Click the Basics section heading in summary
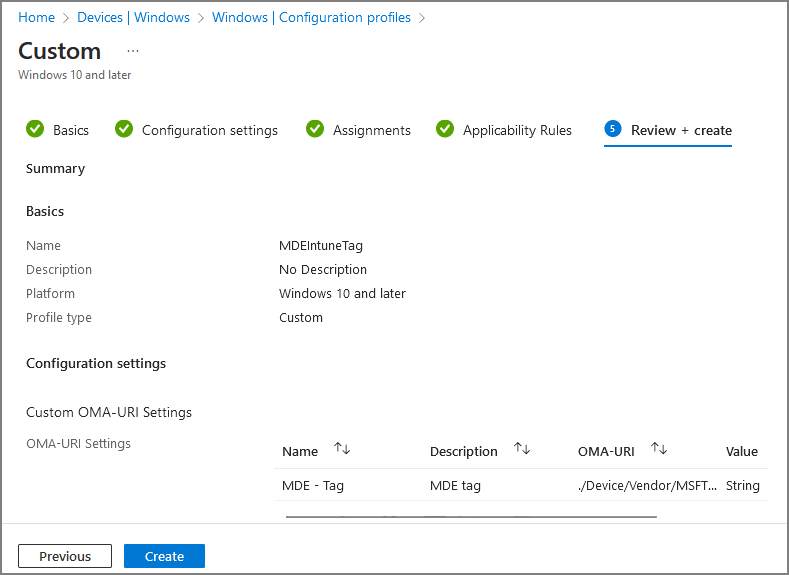Viewport: 789px width, 575px height. pyautogui.click(x=45, y=211)
